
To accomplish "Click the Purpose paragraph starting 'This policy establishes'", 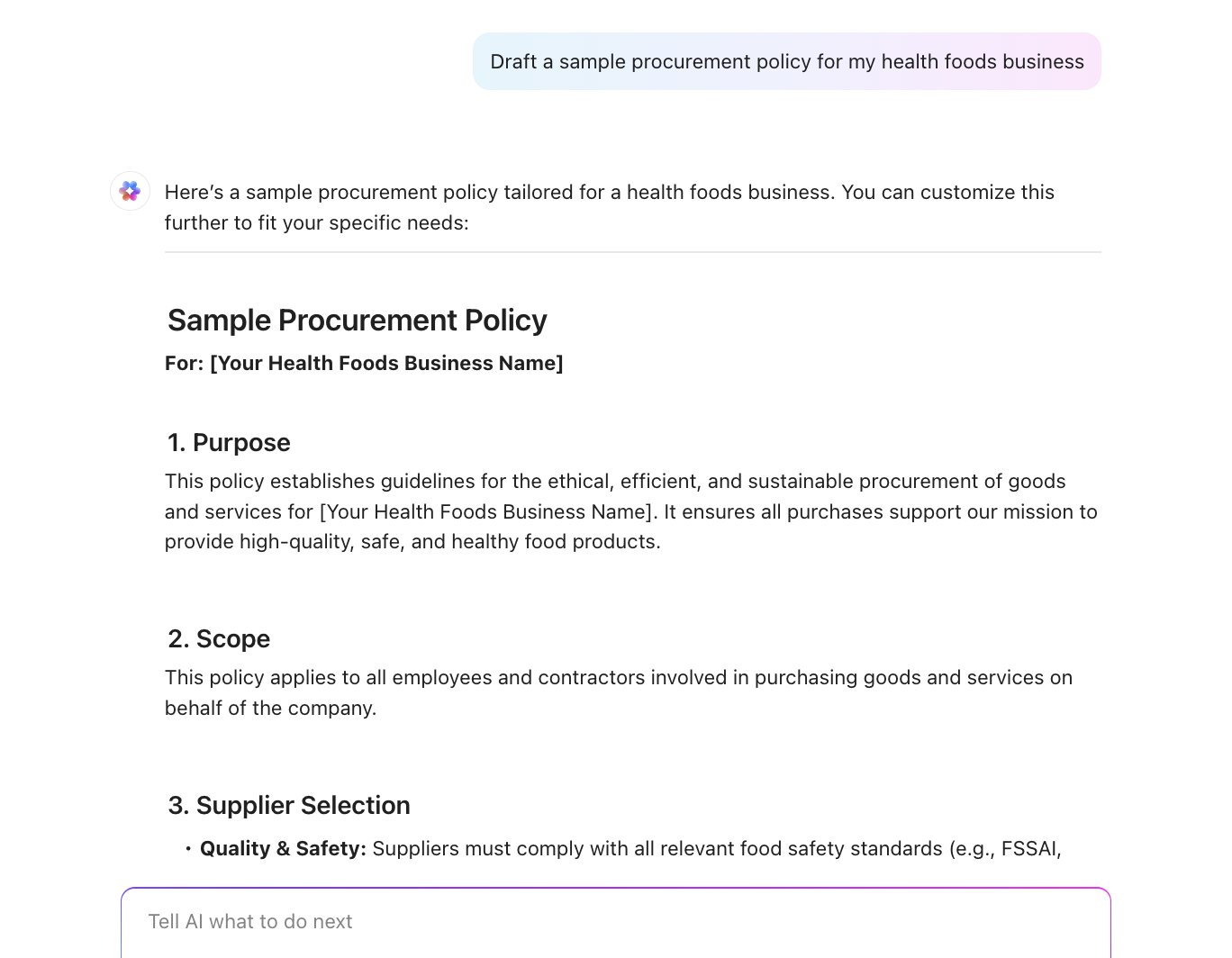I will (615, 481).
